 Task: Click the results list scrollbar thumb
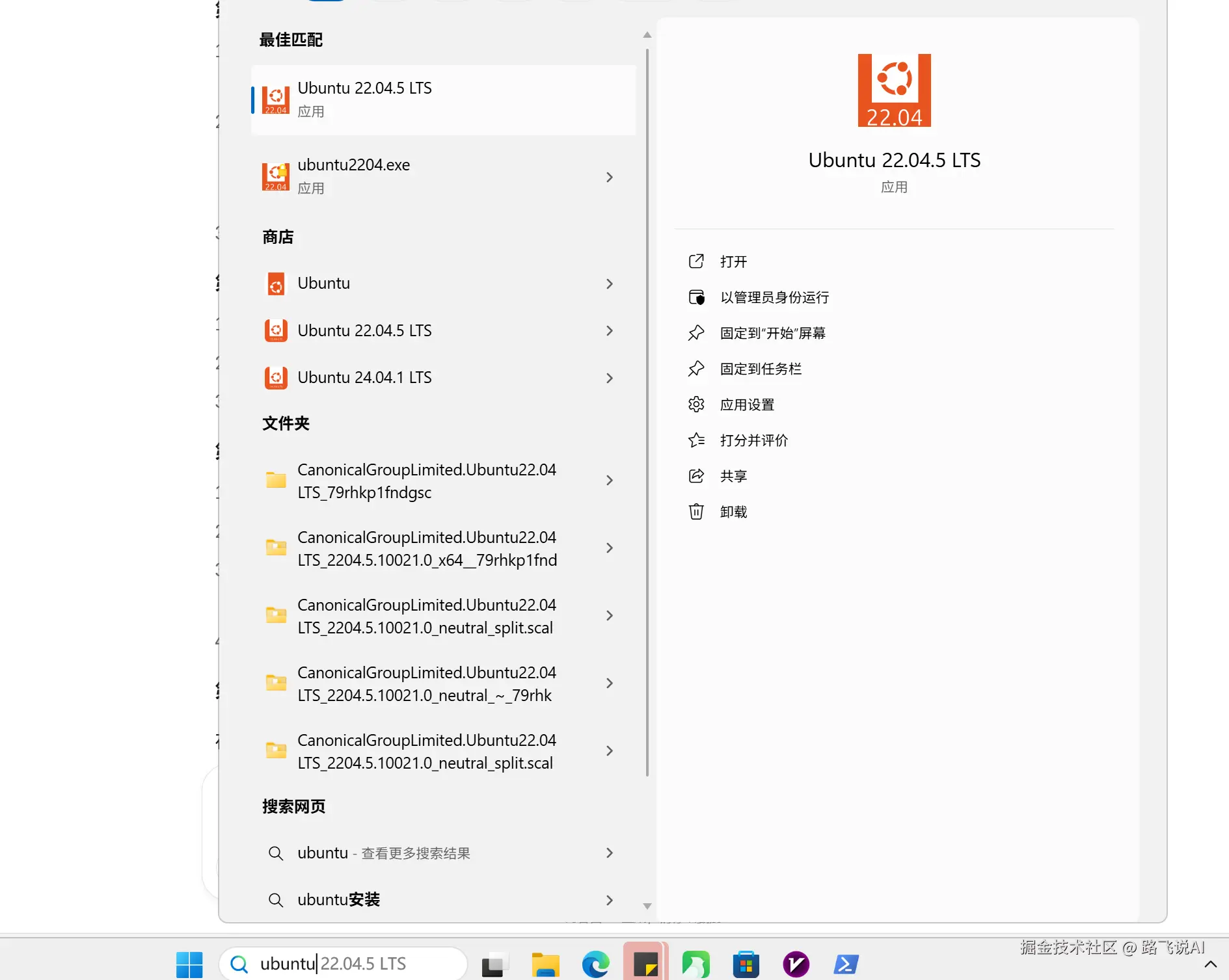[647, 412]
